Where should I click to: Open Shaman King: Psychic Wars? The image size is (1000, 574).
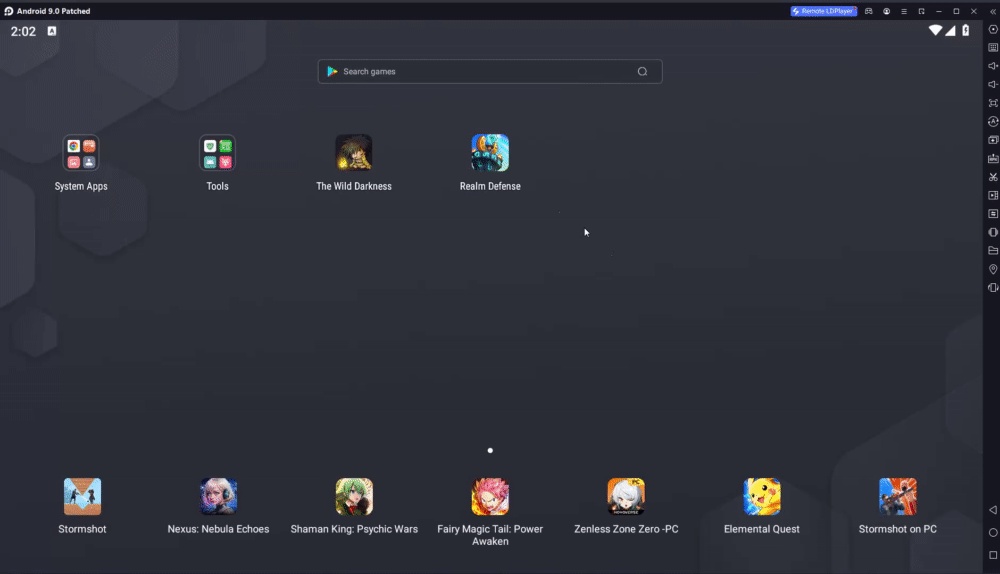tap(354, 496)
